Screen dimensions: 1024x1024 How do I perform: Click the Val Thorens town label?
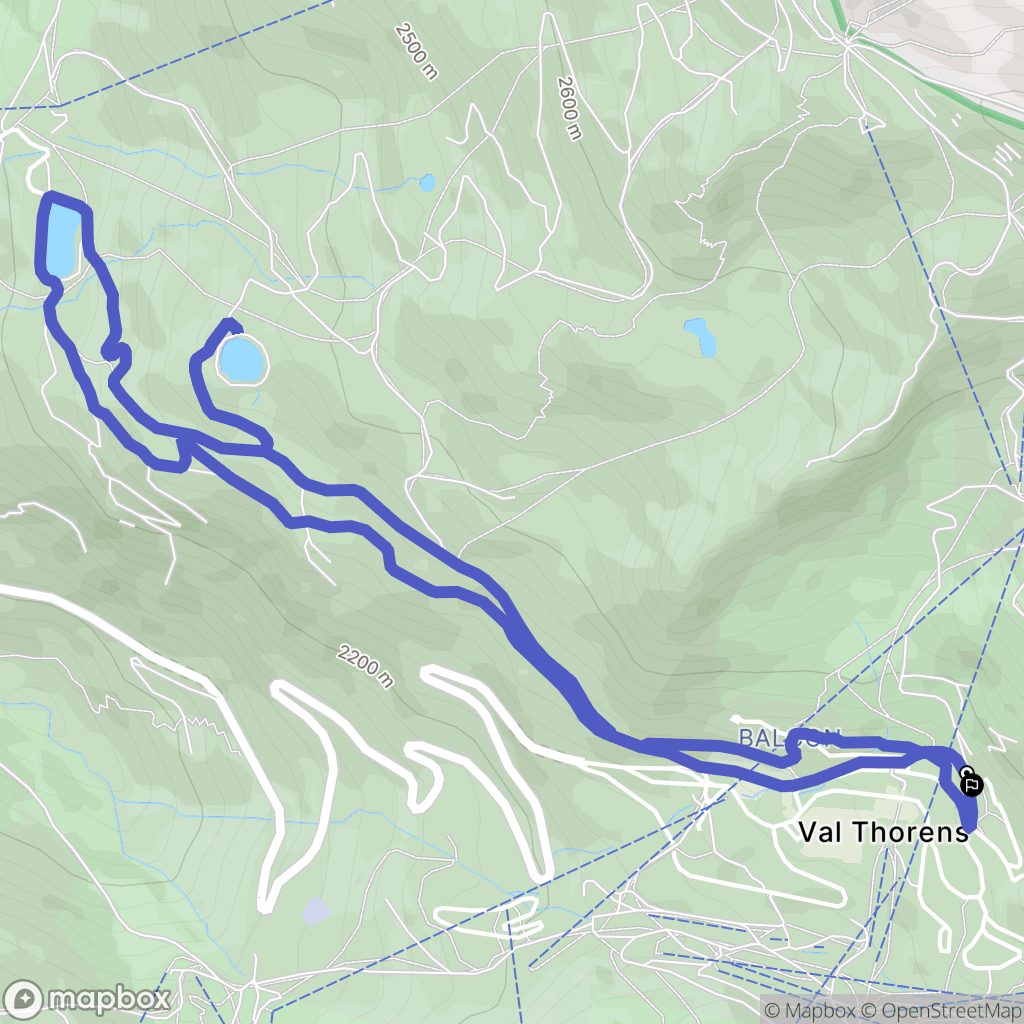(883, 832)
